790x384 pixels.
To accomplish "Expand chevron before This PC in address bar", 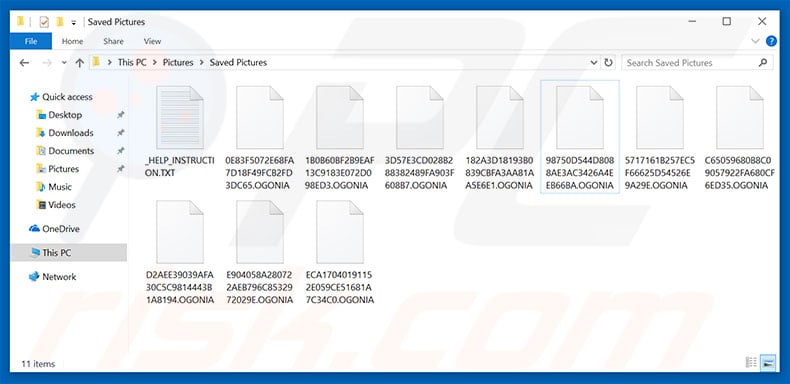I will coord(110,62).
